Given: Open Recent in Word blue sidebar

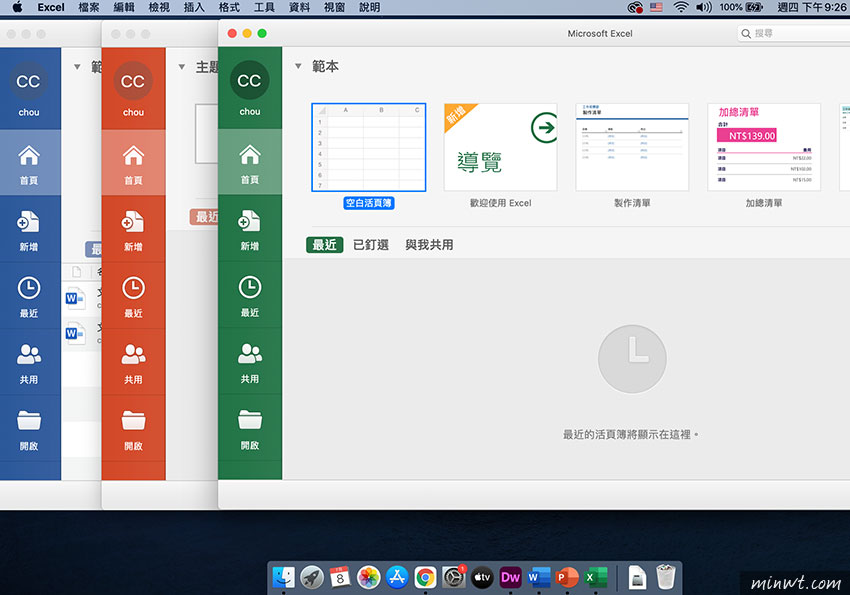Looking at the screenshot, I should tap(29, 295).
